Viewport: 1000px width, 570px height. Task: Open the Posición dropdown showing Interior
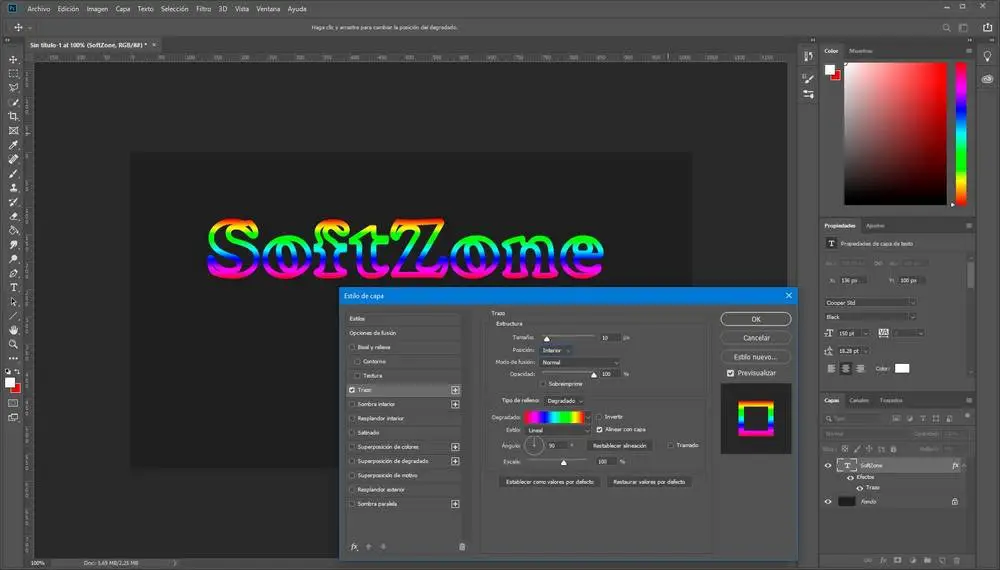[556, 350]
